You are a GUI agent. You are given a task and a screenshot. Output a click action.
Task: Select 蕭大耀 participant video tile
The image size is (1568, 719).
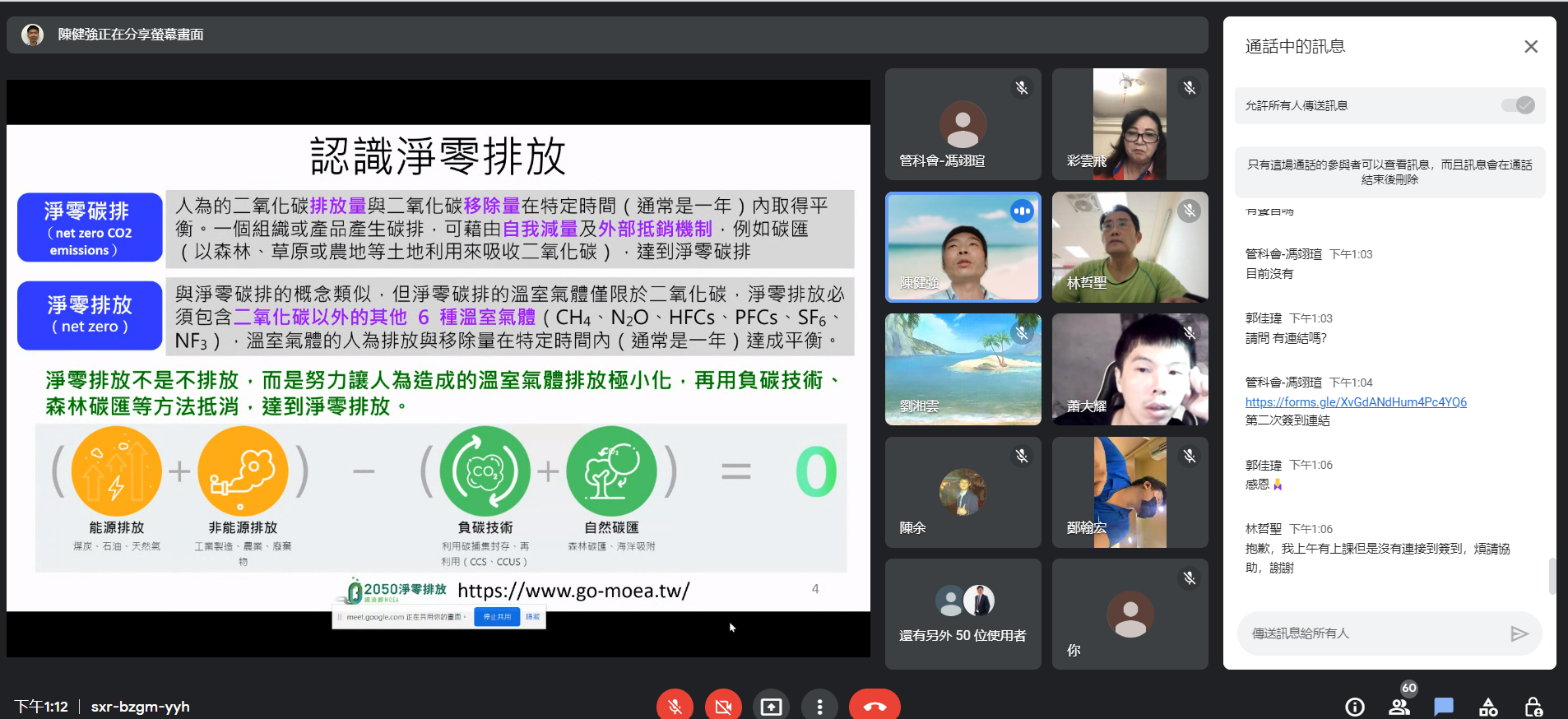1130,369
